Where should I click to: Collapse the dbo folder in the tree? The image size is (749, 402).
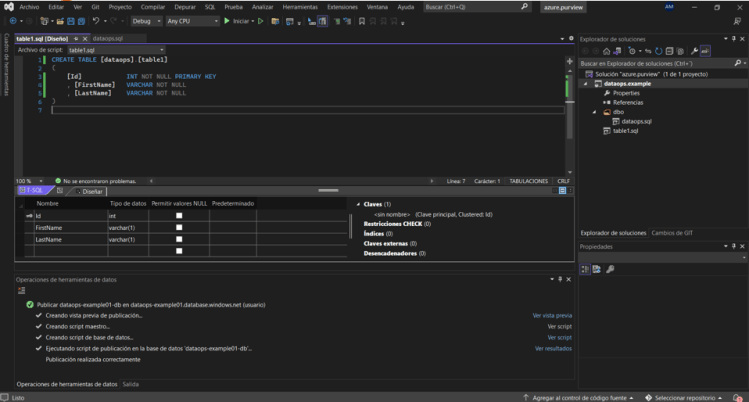(594, 112)
